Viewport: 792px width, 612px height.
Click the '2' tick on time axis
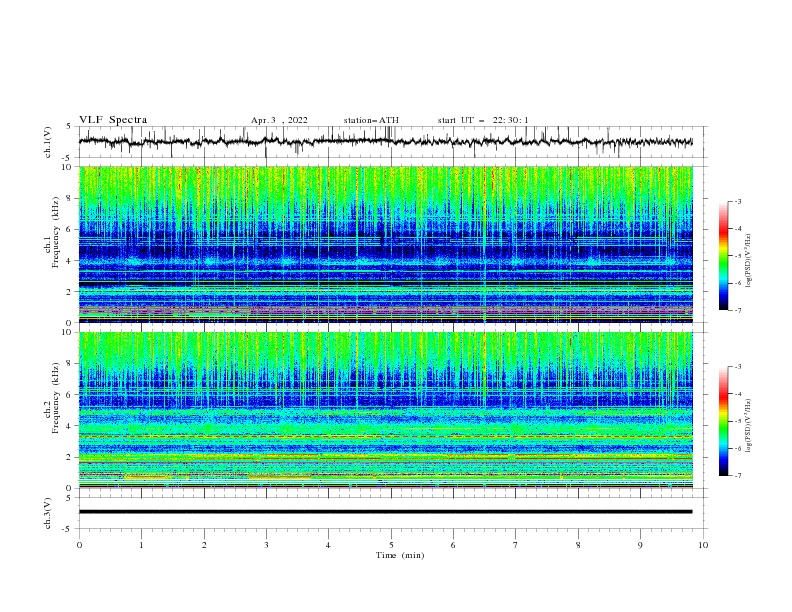point(204,545)
